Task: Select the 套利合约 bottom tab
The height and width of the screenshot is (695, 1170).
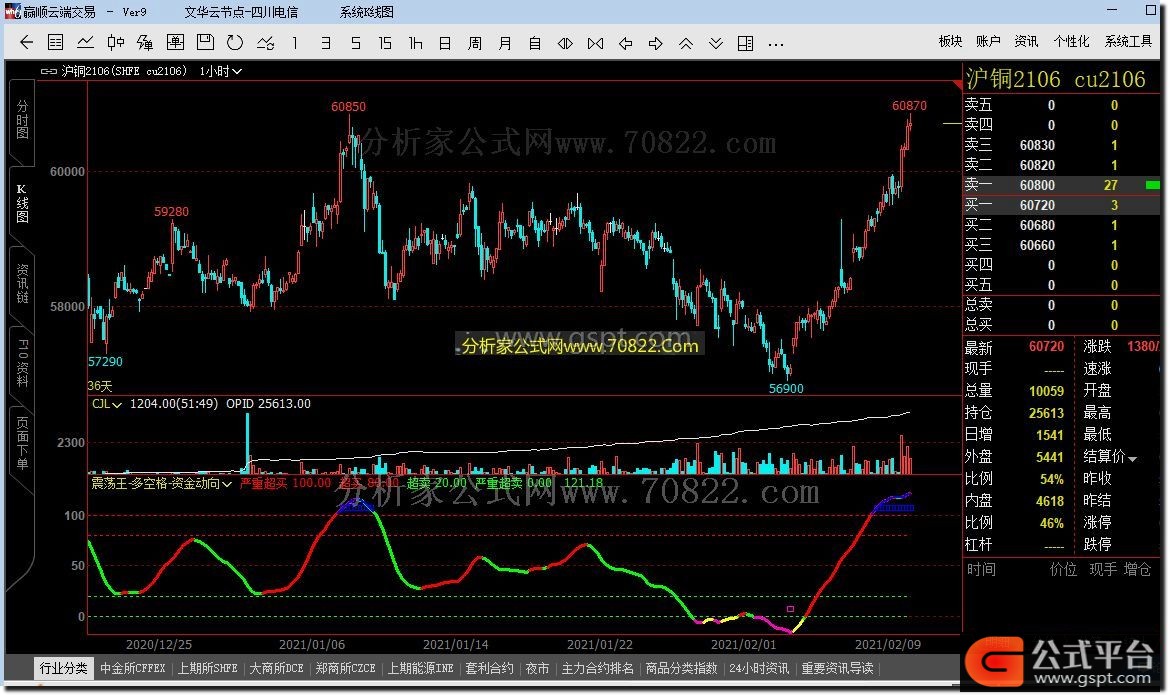Action: pos(489,668)
